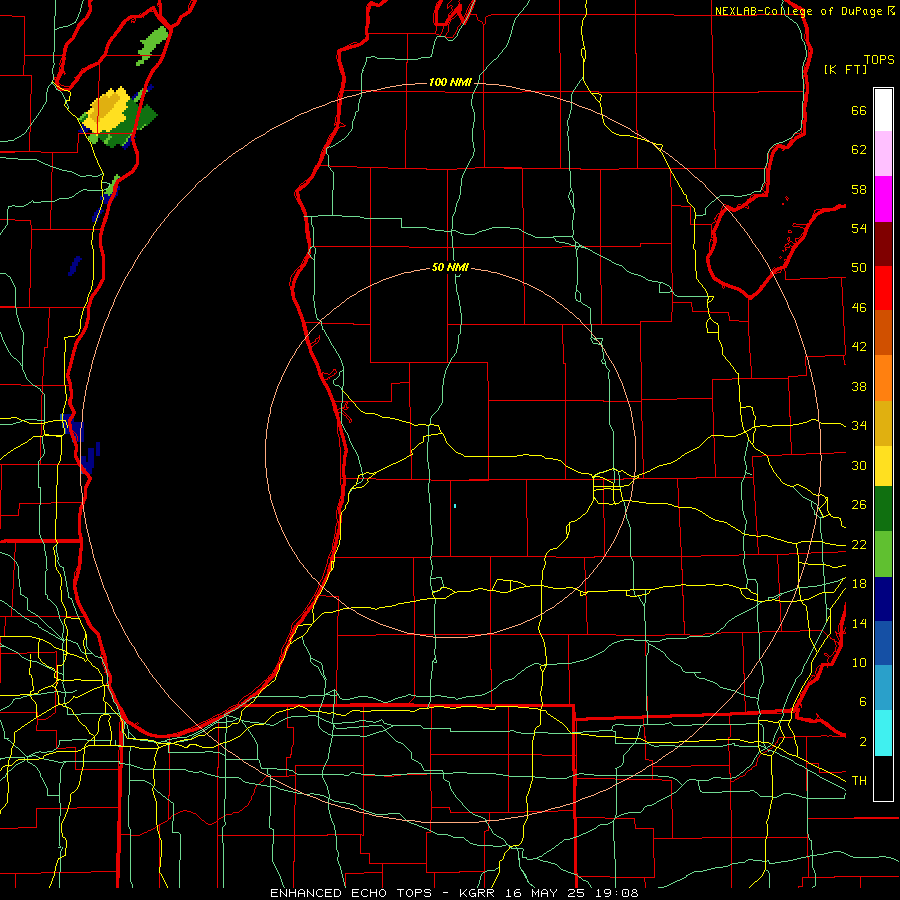Click the 18 value on the legend scale
The image size is (900, 900).
(859, 584)
